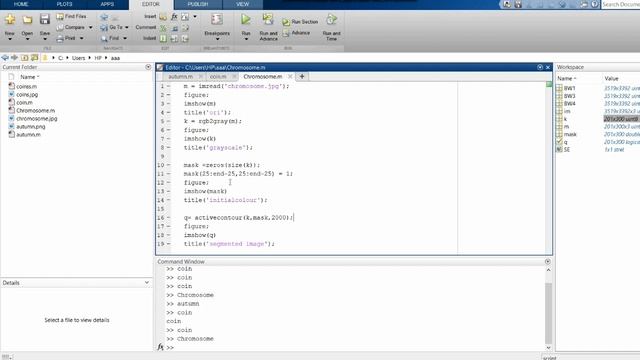The width and height of the screenshot is (640, 360).
Task: Select coins.jpg in Current Folder
Action: 27,94
